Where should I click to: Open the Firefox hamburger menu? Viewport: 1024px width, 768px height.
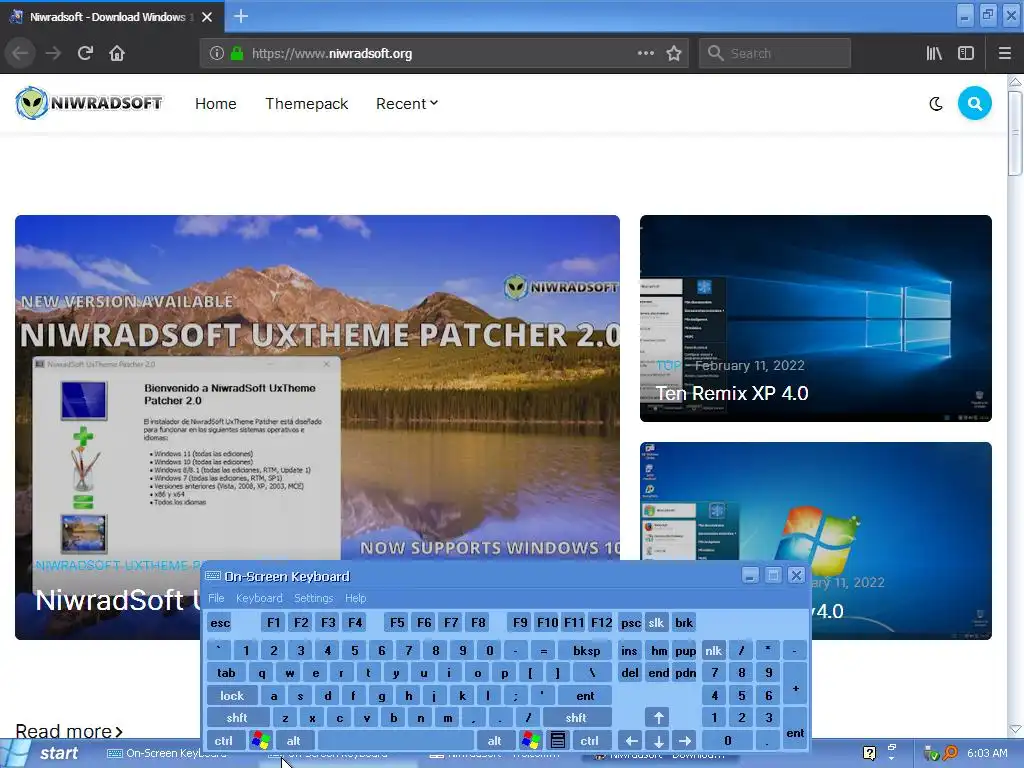pyautogui.click(x=1005, y=54)
